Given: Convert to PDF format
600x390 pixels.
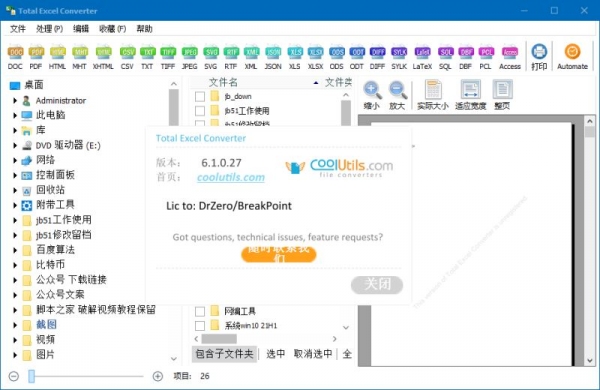Looking at the screenshot, I should click(x=36, y=57).
